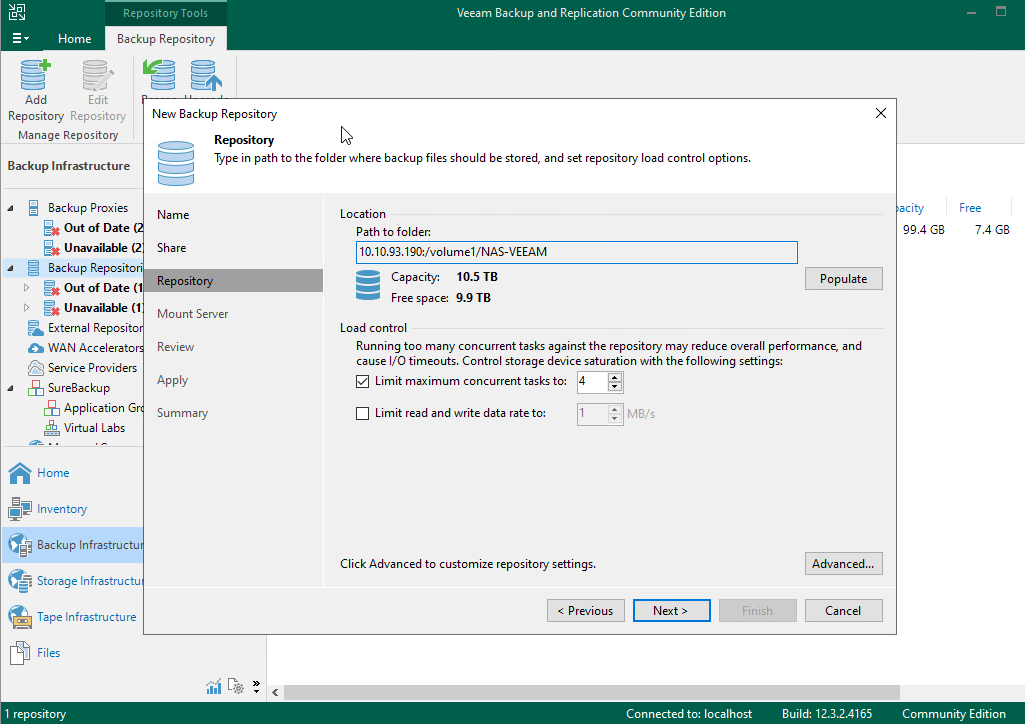
Task: Collapse the Backup Proxies tree node
Action: 11,208
